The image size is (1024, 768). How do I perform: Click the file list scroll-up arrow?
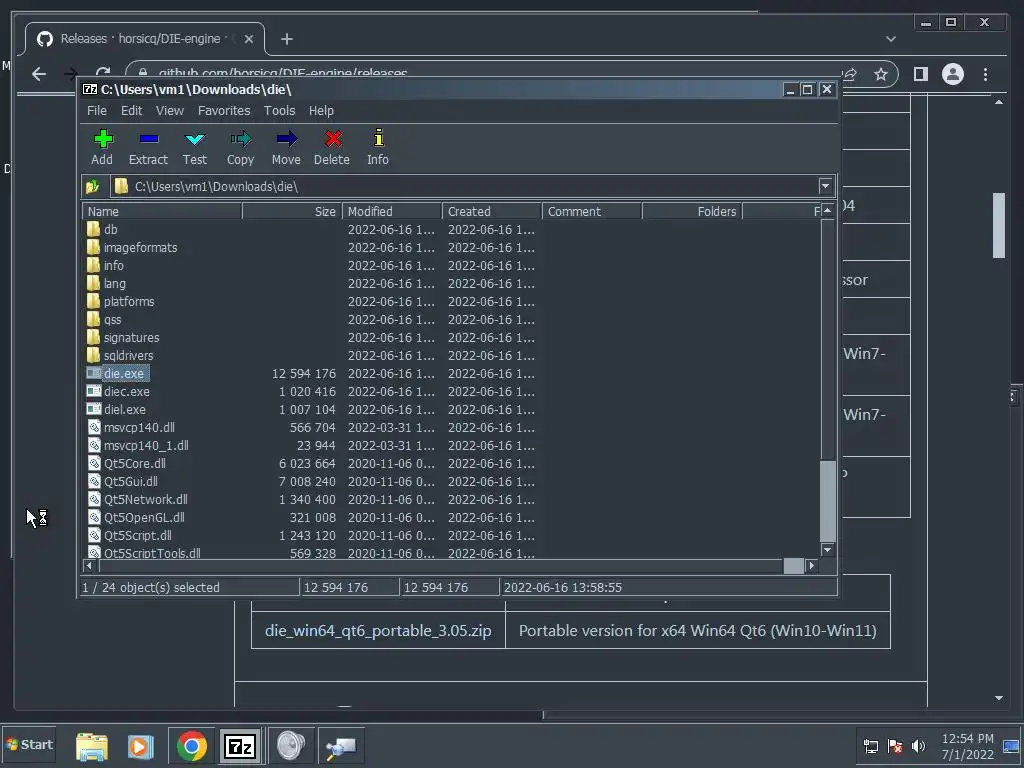point(827,211)
